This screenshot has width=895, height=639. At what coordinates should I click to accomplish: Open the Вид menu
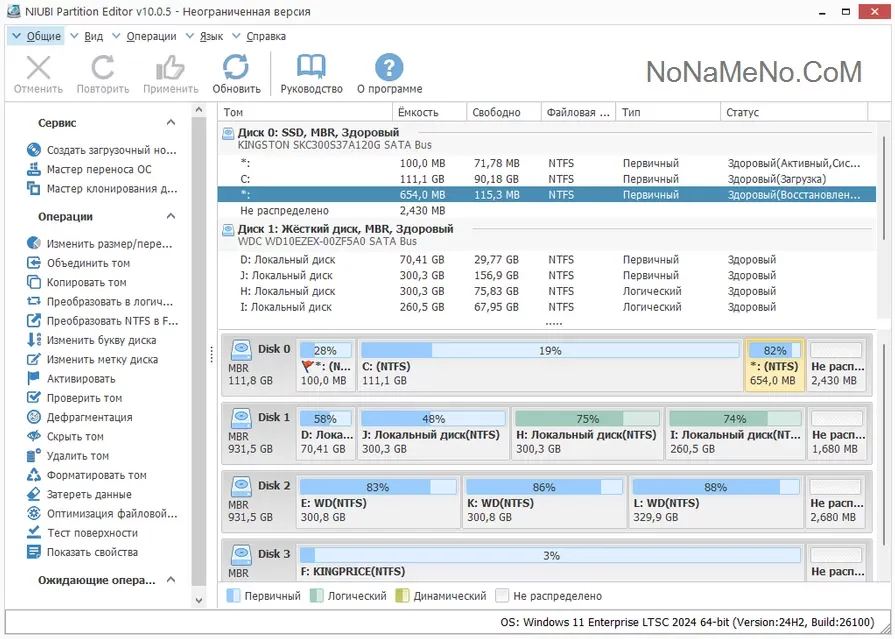pos(94,36)
